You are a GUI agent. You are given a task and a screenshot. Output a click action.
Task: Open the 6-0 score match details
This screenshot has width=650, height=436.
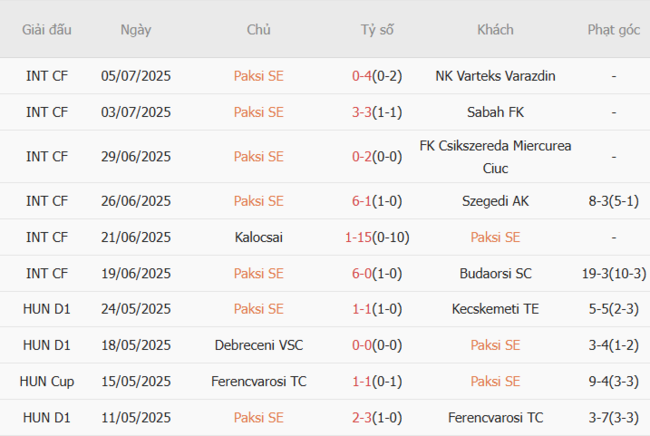pos(362,273)
